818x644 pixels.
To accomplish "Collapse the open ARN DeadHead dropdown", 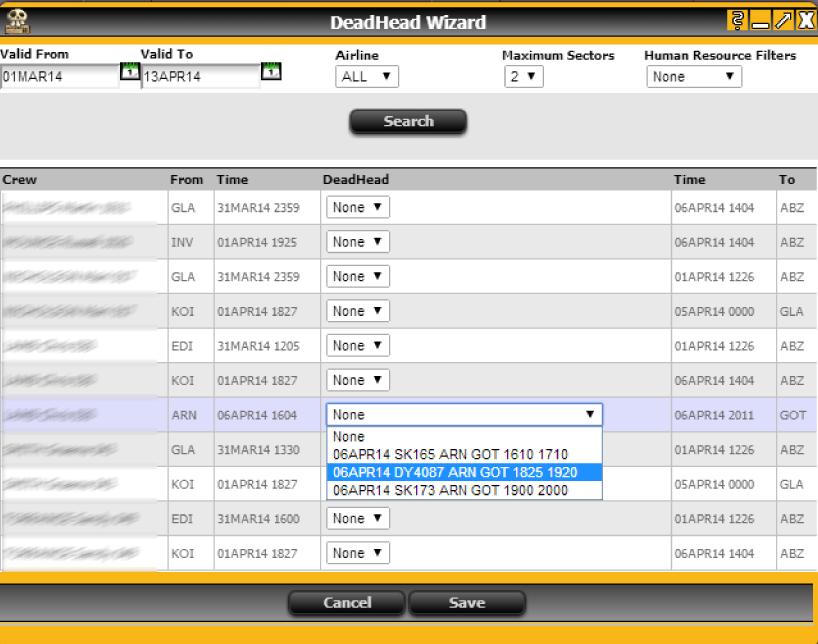I will [464, 414].
